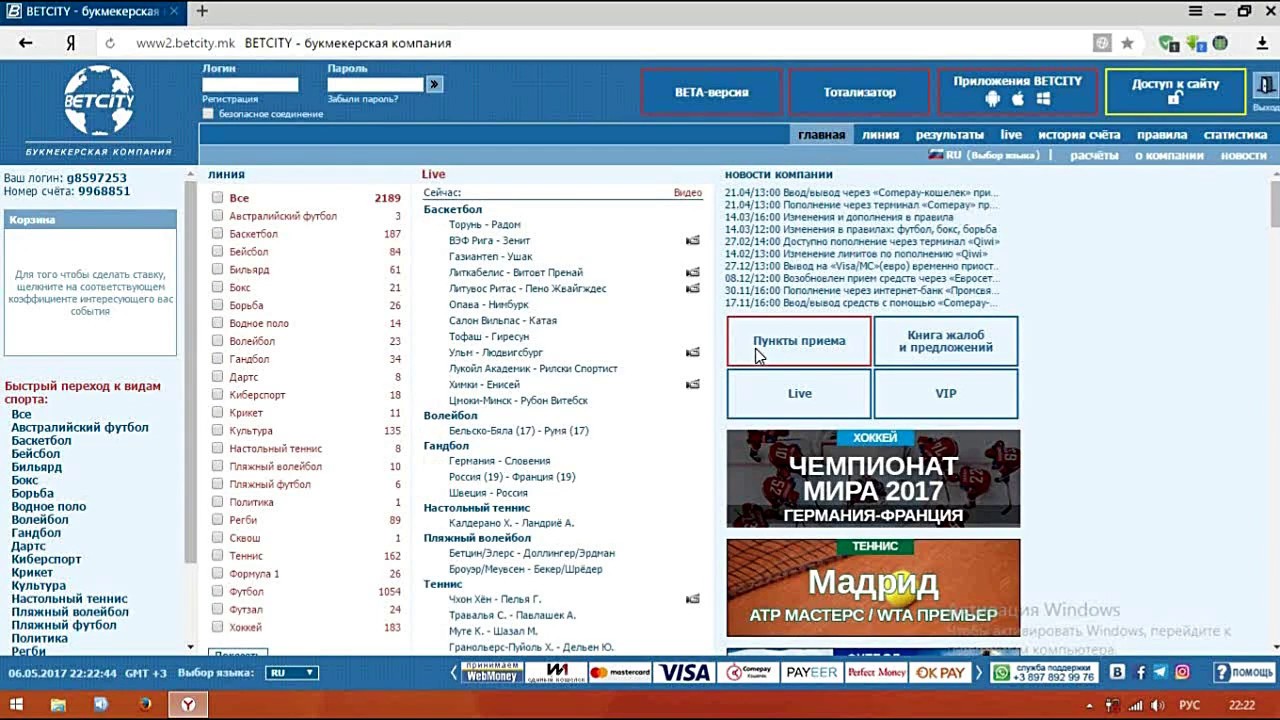Image resolution: width=1280 pixels, height=720 pixels.
Task: Submit login with the arrow button
Action: [434, 84]
